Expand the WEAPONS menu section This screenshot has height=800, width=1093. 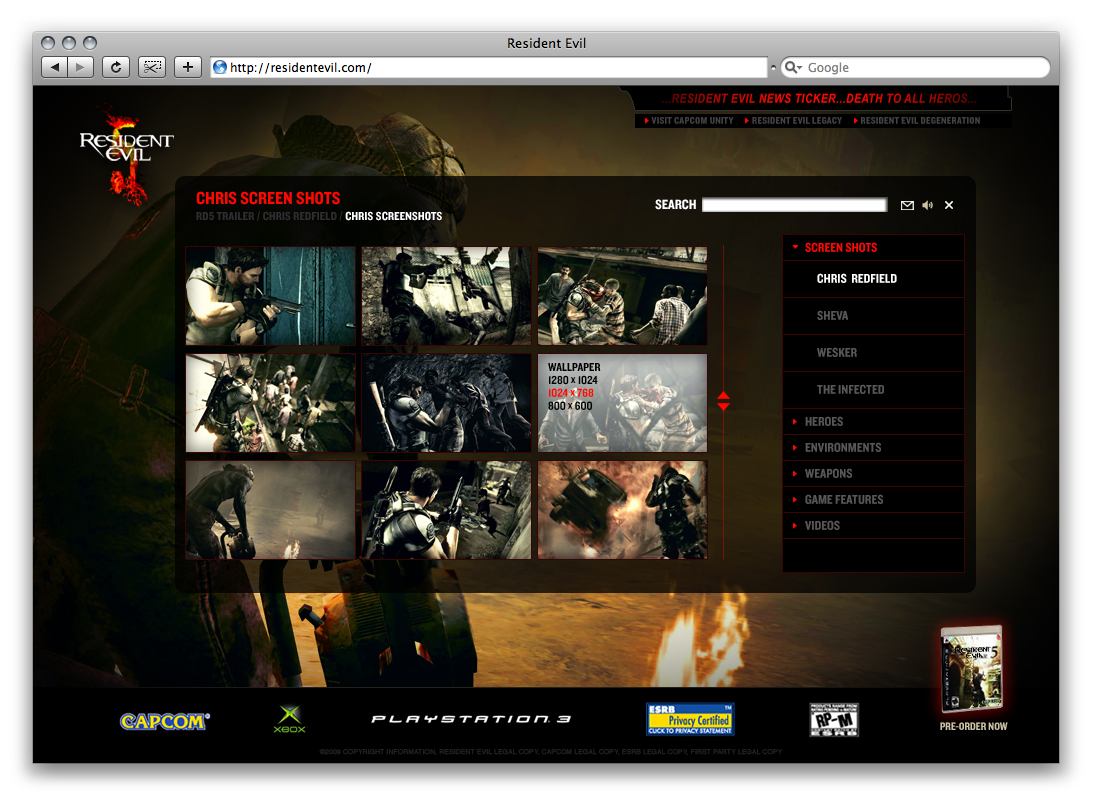point(873,473)
